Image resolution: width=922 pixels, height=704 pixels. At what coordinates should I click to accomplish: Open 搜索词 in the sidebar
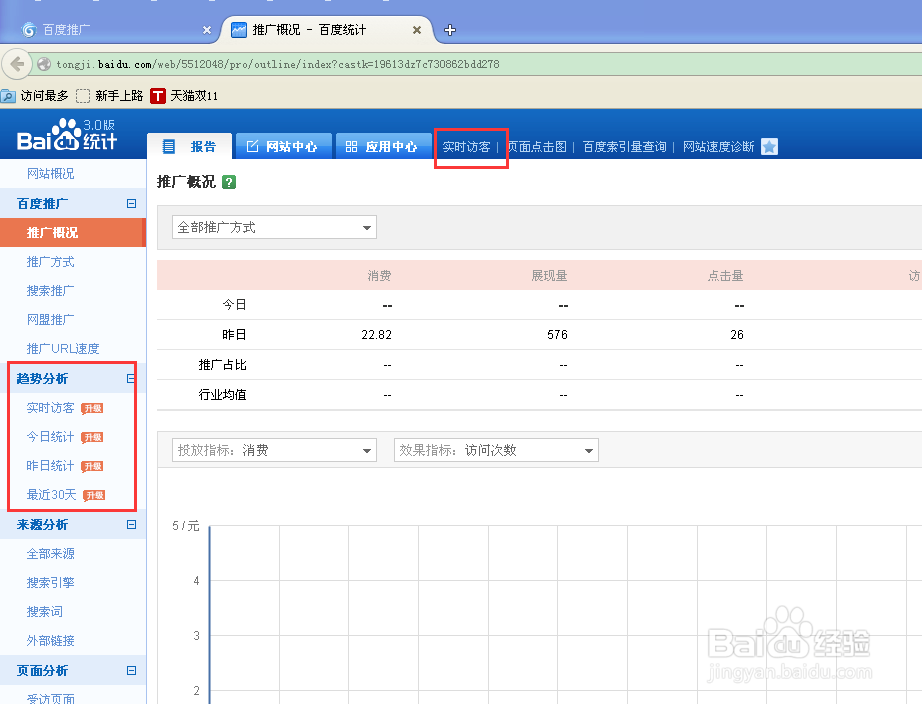point(45,612)
